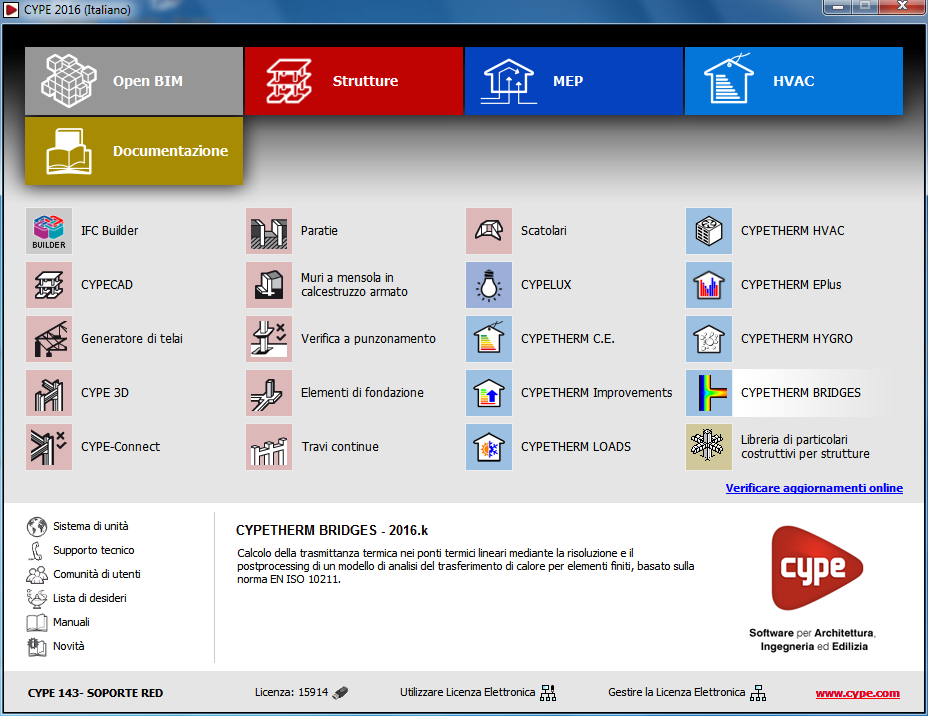Minimize the CYPE 2016 window

click(837, 7)
